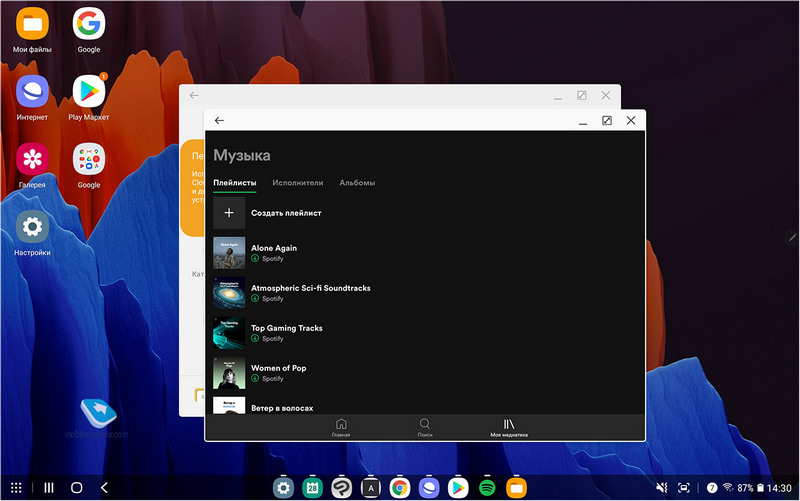The image size is (800, 501).
Task: Open the keyboard A app in taskbar
Action: click(371, 488)
